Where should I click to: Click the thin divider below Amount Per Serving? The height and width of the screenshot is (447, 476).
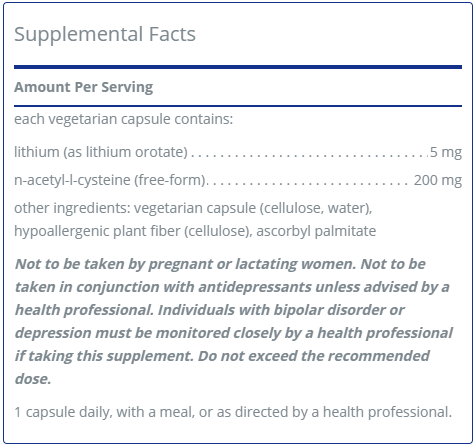[x=238, y=106]
